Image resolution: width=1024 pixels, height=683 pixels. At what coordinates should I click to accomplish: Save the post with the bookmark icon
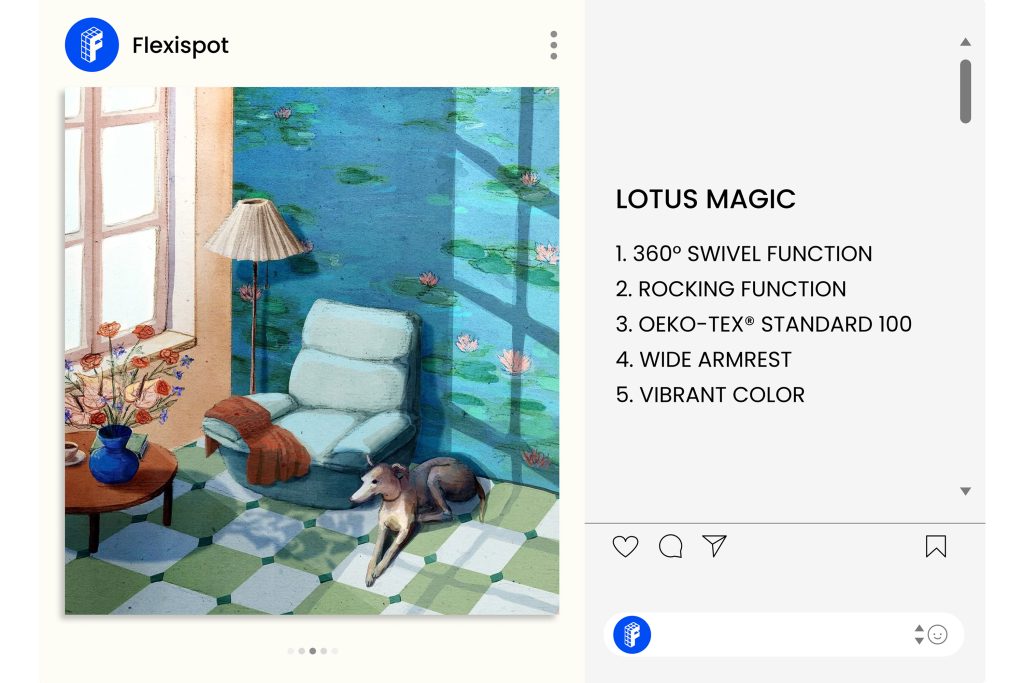tap(936, 547)
